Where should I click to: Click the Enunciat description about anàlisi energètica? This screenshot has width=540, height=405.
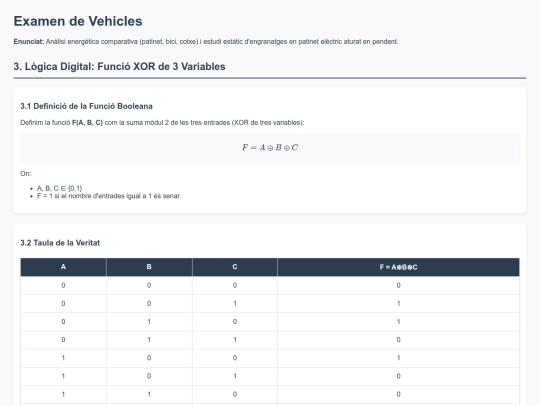click(222, 42)
